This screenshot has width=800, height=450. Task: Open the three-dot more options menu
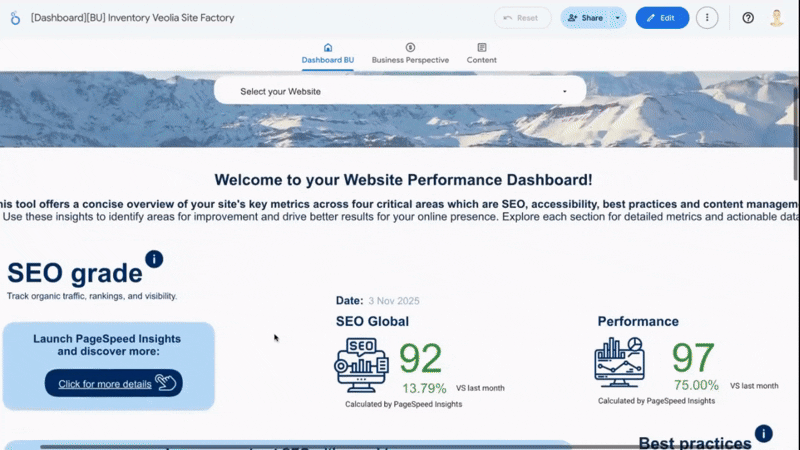click(x=707, y=18)
